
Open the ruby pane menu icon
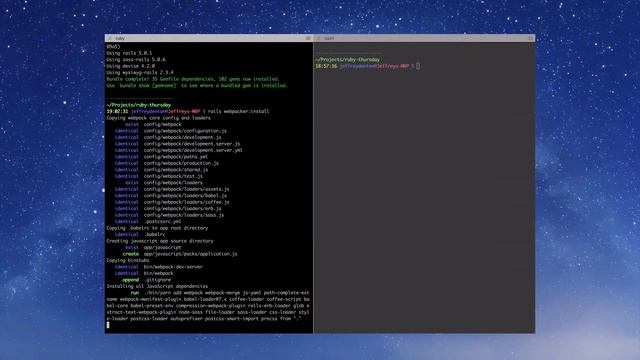(308, 38)
